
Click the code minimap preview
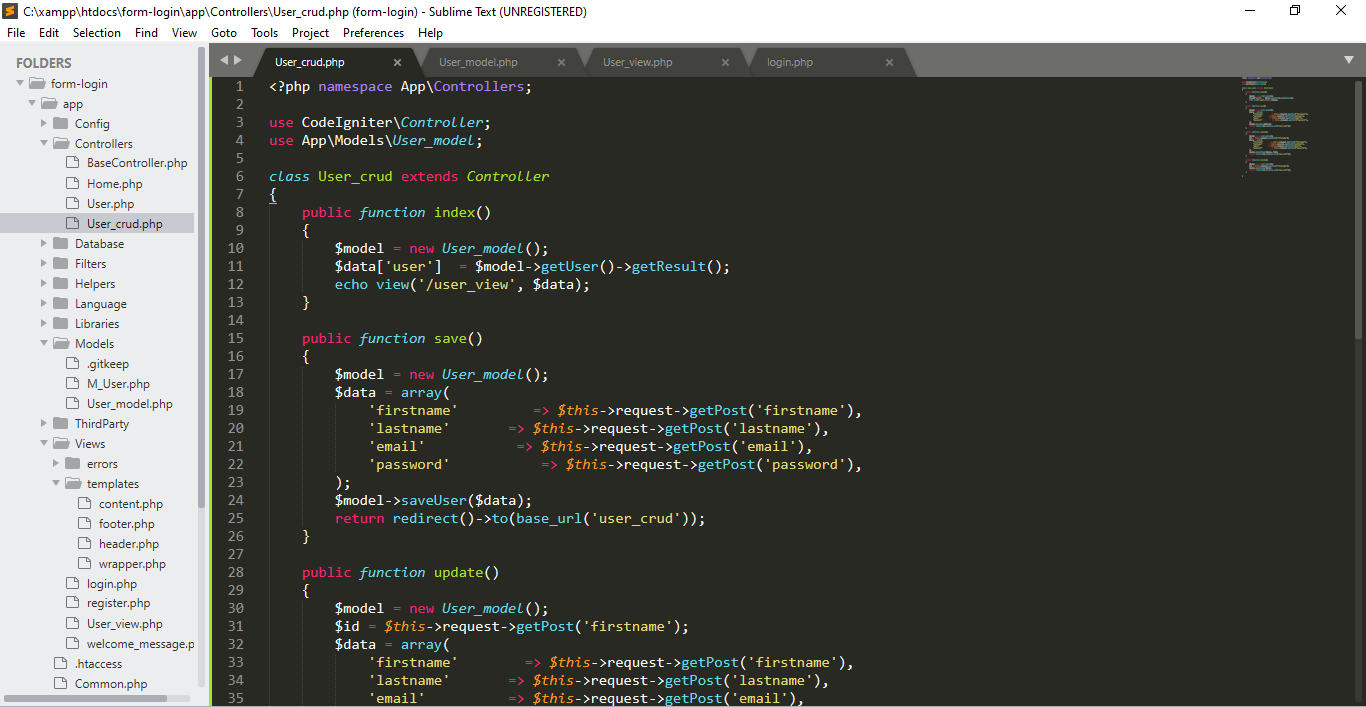pyautogui.click(x=1277, y=127)
